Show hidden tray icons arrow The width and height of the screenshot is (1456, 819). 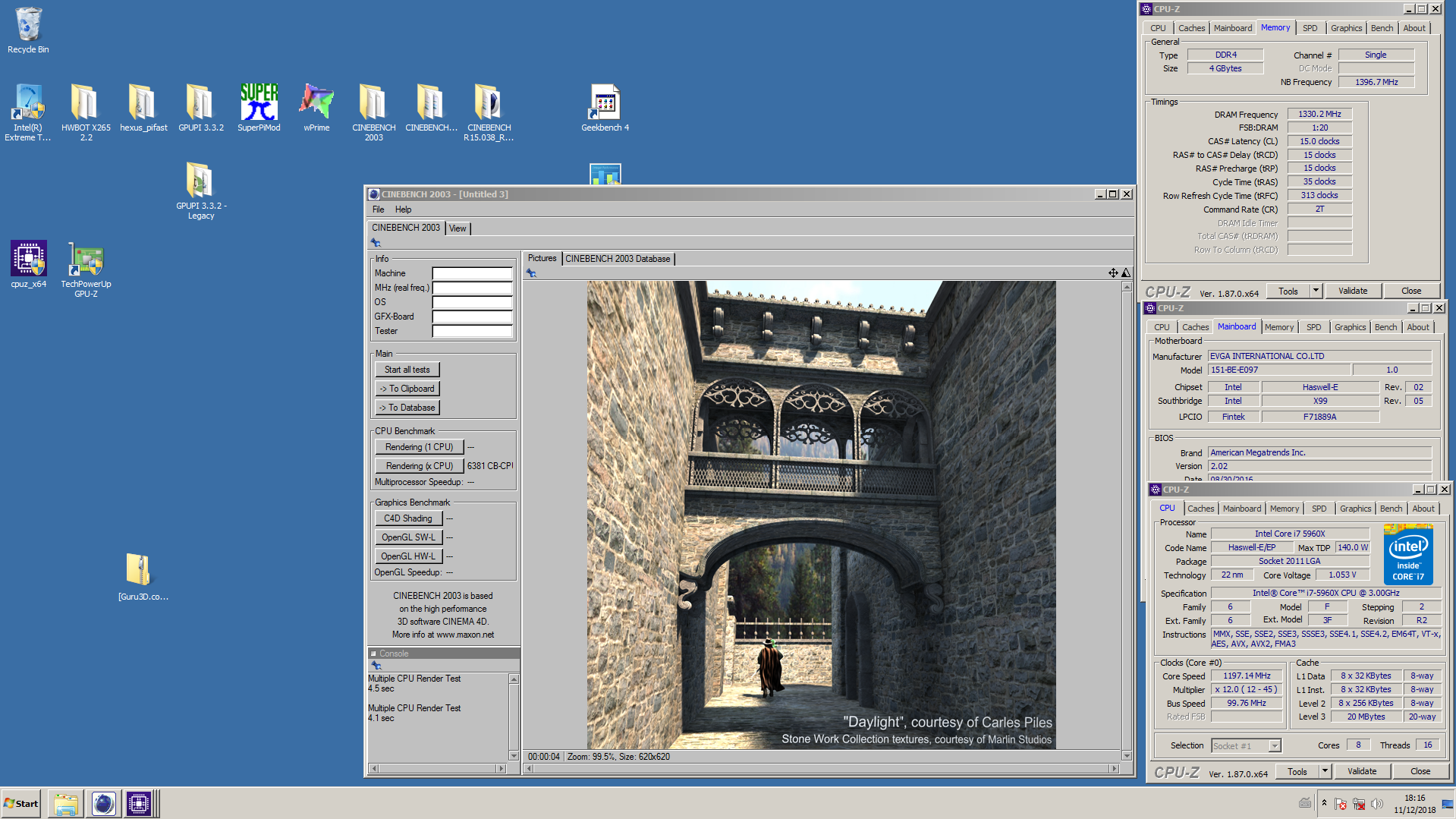click(x=1324, y=803)
